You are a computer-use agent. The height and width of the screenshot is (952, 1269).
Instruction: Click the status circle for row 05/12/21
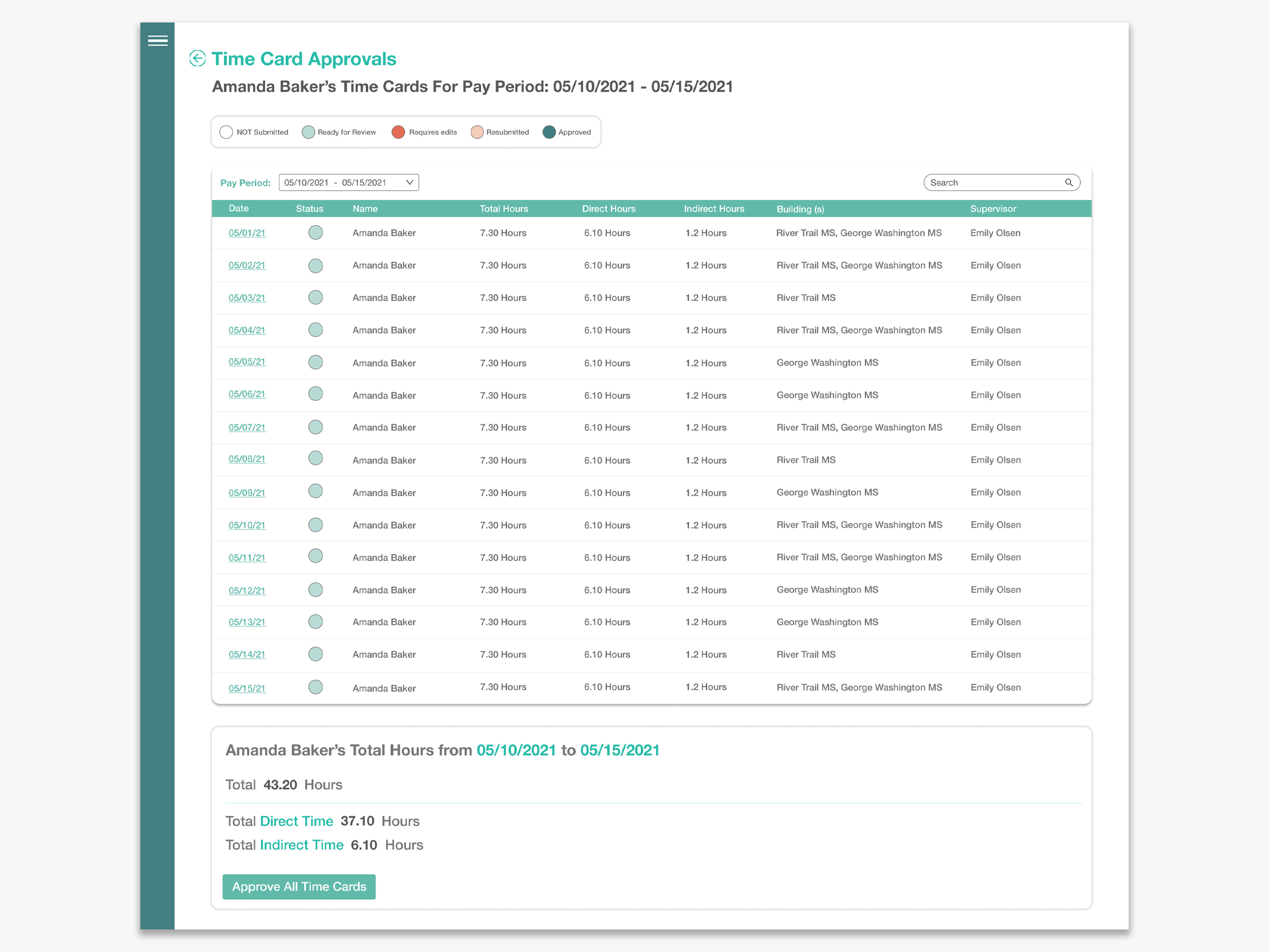coord(315,590)
